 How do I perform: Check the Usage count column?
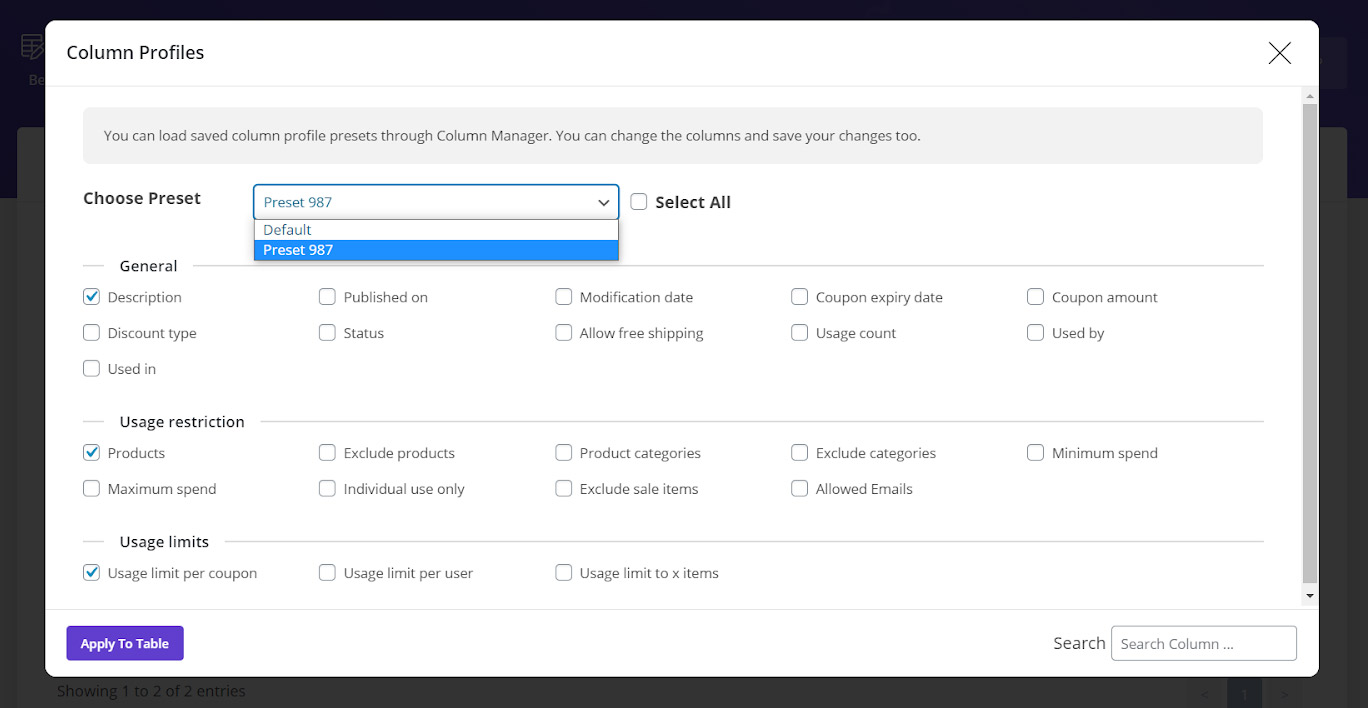(799, 333)
